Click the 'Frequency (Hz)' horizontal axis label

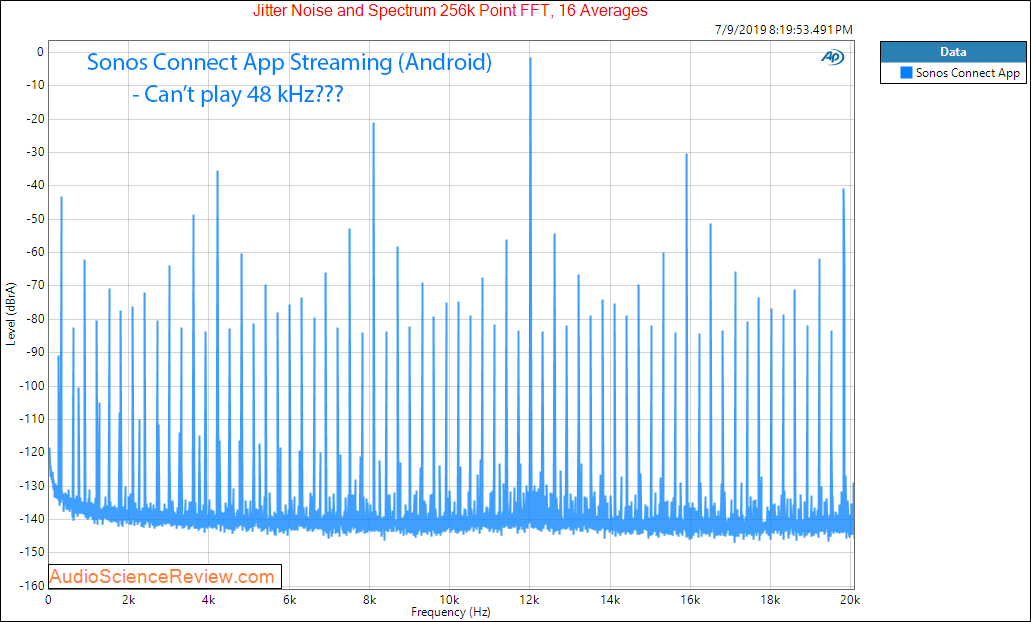[x=450, y=612]
